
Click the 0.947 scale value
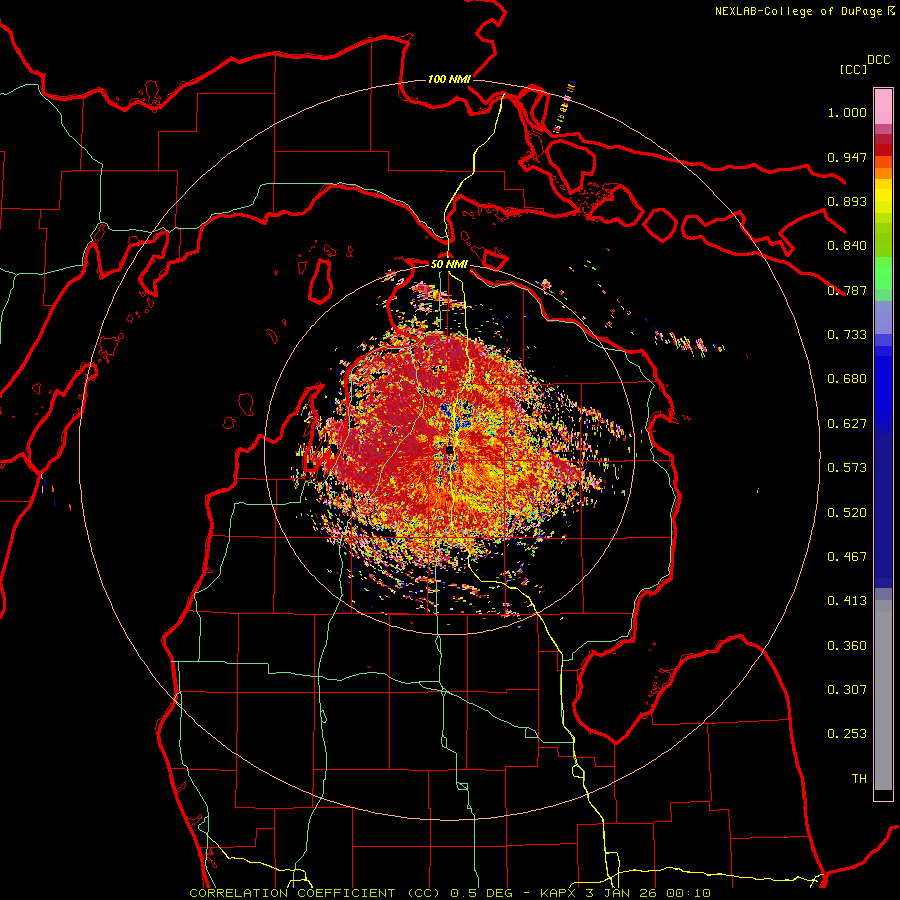click(x=847, y=157)
